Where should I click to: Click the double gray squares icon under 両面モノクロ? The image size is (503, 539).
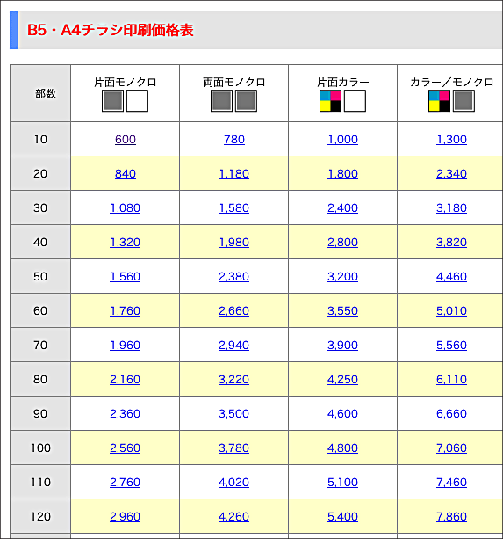coord(234,101)
